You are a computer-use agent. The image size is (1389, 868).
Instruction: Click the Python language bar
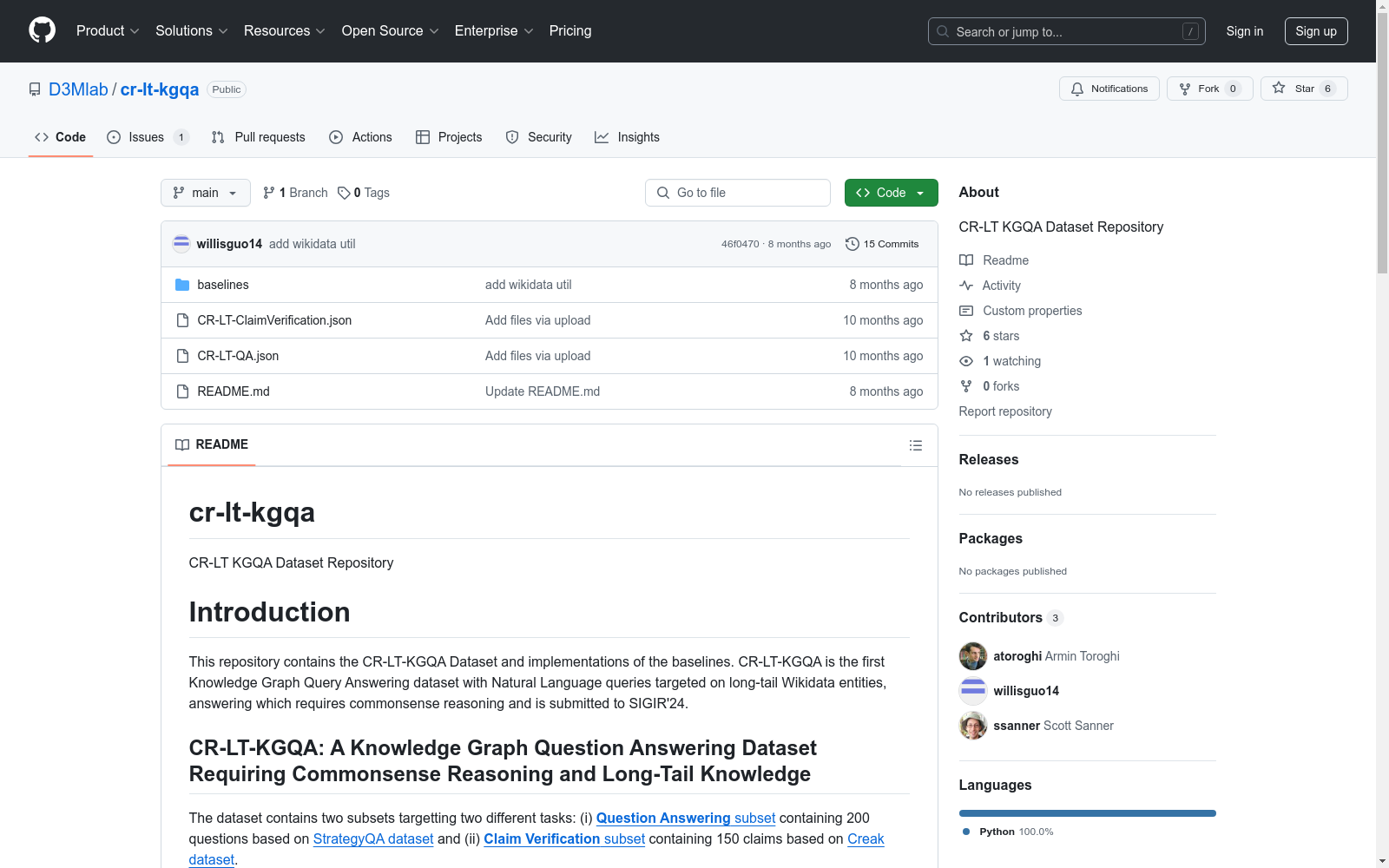point(1088,813)
